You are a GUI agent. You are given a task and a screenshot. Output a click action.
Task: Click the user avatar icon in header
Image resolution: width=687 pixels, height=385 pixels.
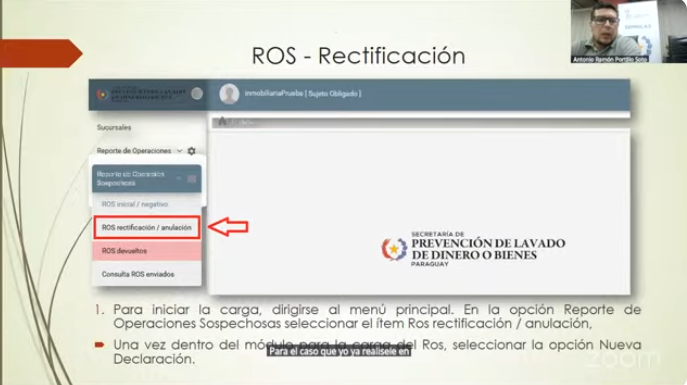click(229, 94)
